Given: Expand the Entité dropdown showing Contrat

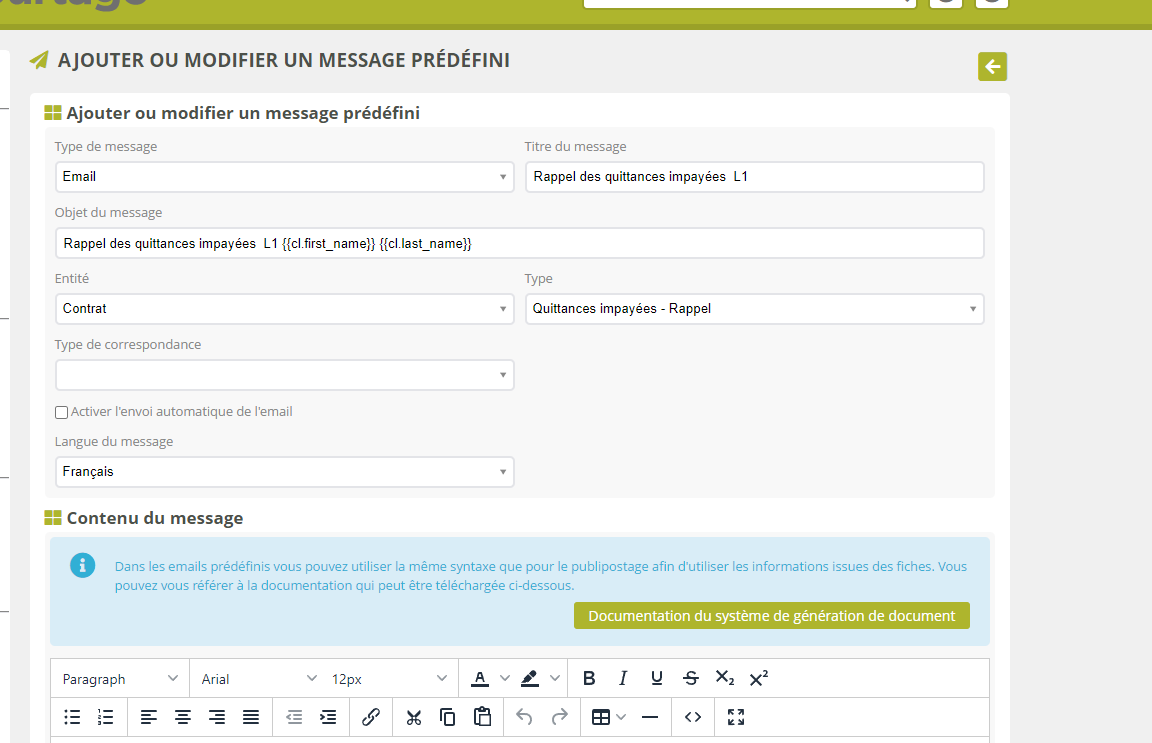Looking at the screenshot, I should pos(284,309).
